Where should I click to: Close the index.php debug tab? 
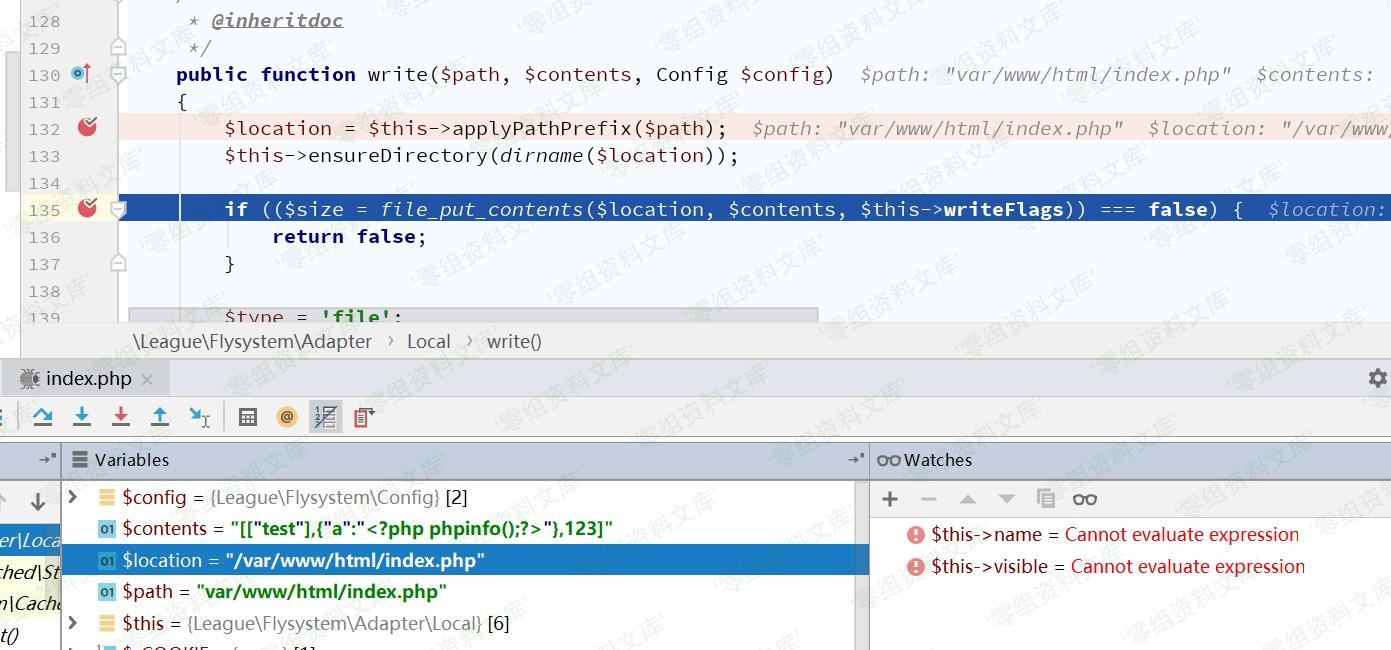coord(147,379)
